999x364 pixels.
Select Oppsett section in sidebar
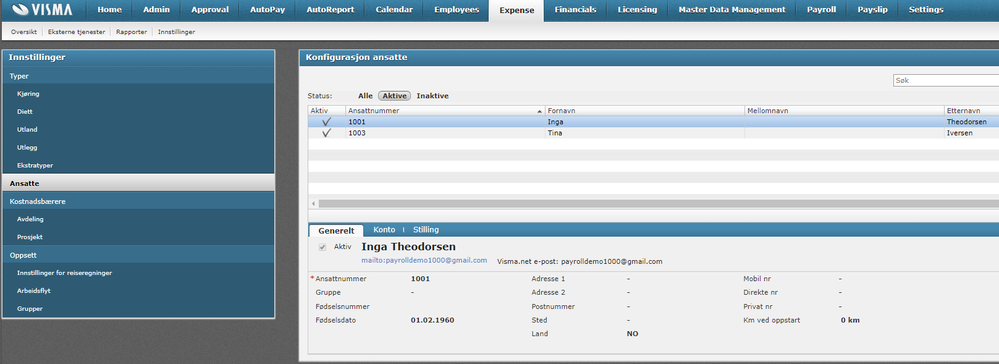[x=138, y=254]
